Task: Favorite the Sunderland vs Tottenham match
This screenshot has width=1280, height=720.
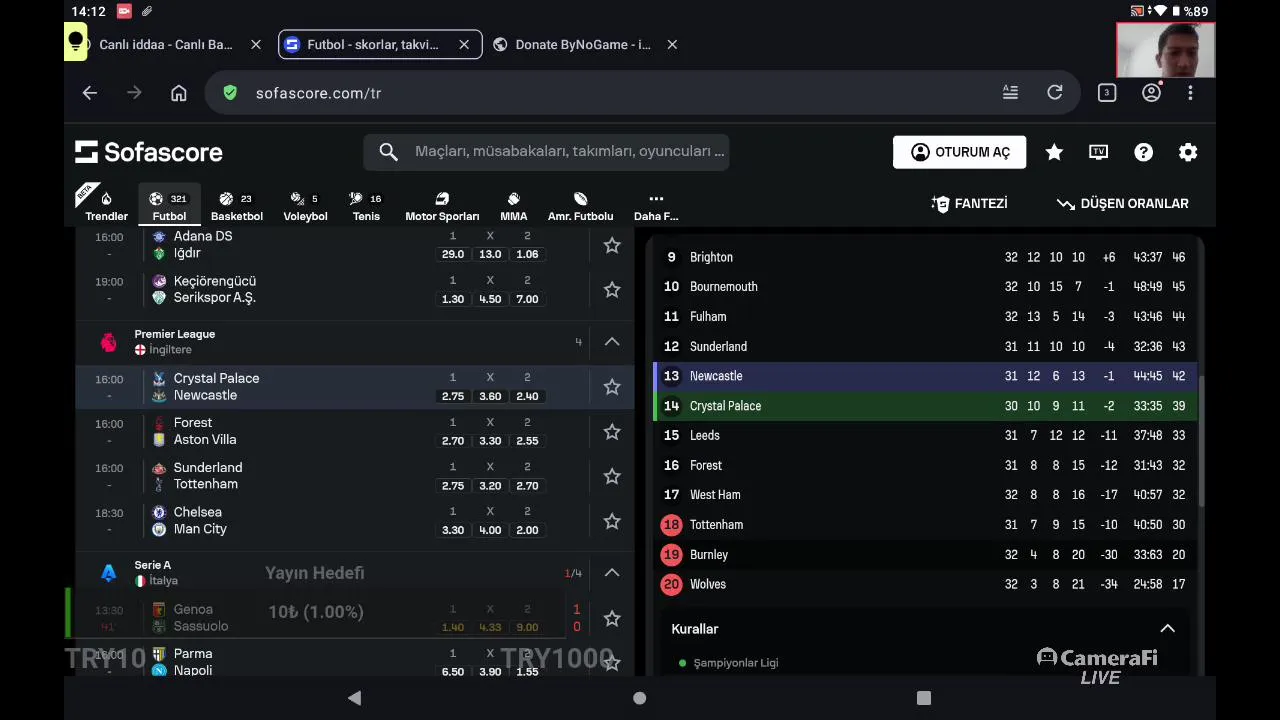Action: pyautogui.click(x=612, y=476)
